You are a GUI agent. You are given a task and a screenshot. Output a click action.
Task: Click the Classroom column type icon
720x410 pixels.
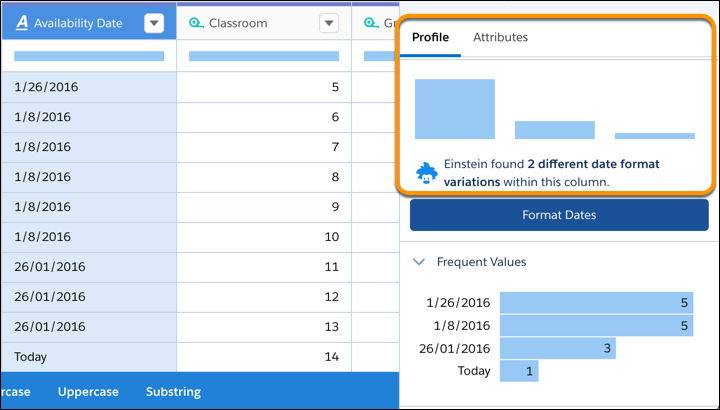click(x=196, y=23)
